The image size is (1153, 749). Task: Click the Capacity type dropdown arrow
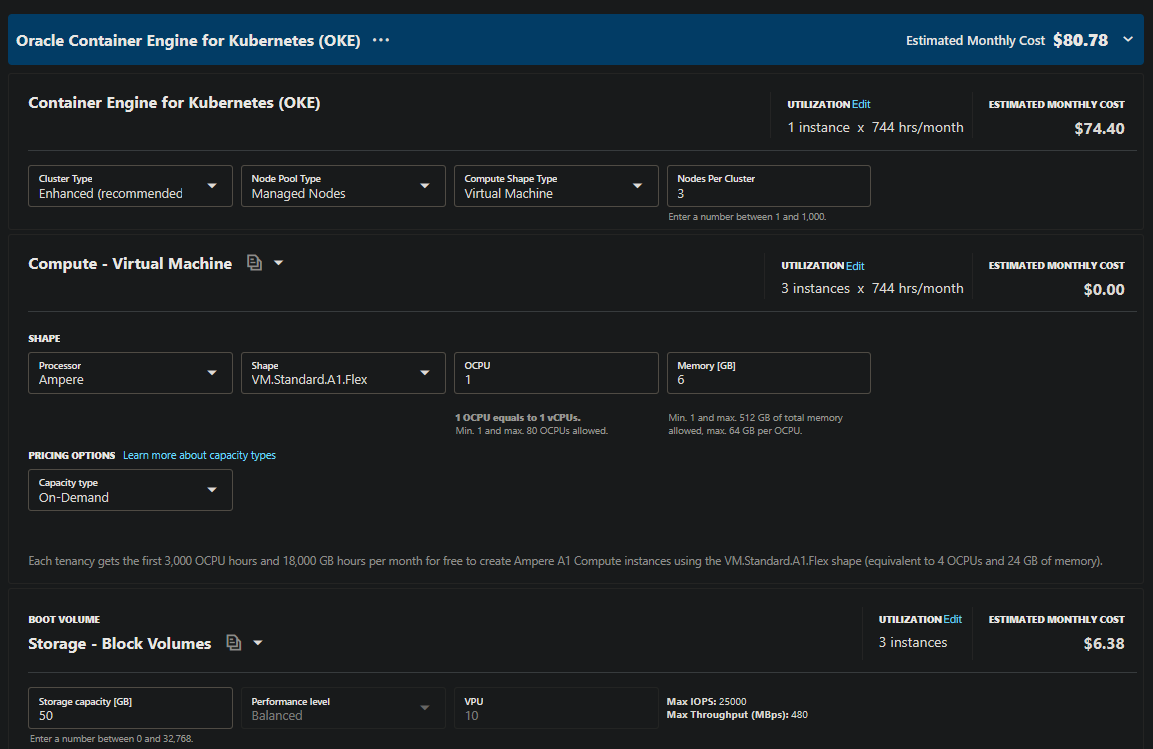[x=212, y=490]
